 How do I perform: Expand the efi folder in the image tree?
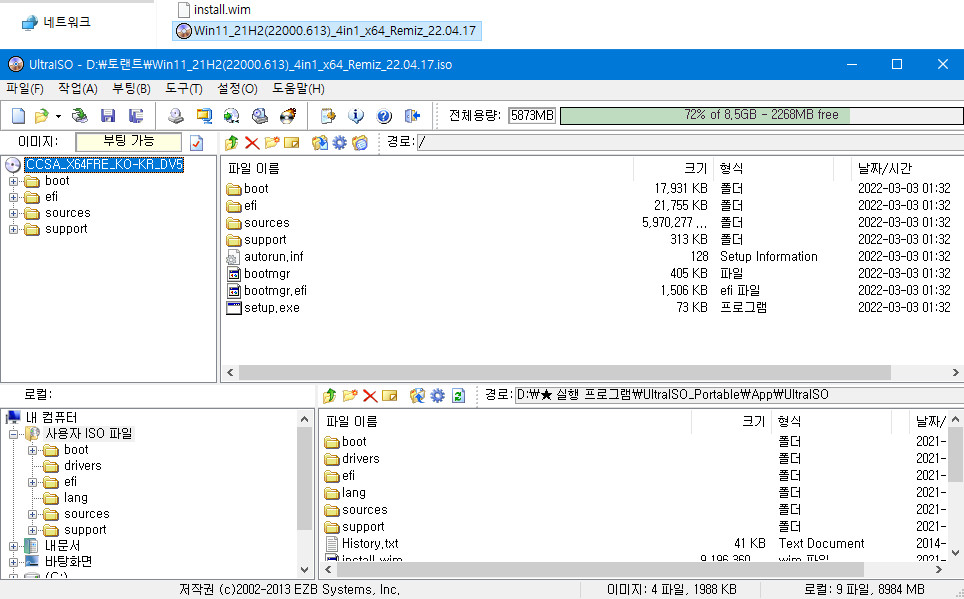click(13, 197)
